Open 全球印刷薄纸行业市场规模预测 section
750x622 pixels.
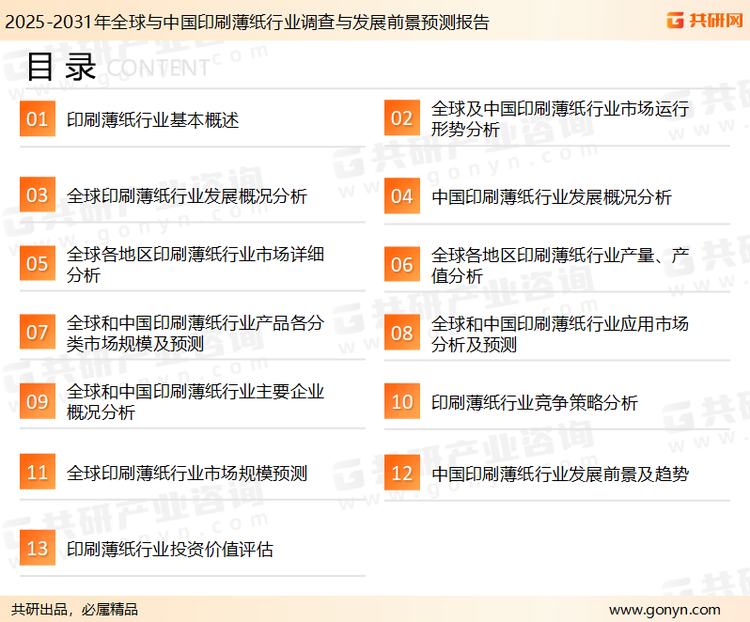(187, 473)
